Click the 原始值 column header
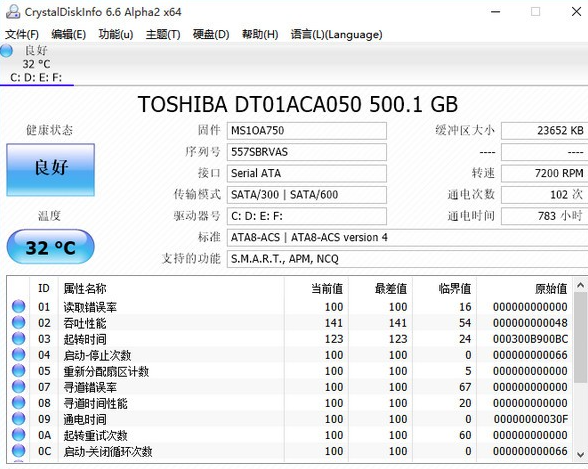The width and height of the screenshot is (588, 469). click(x=525, y=288)
